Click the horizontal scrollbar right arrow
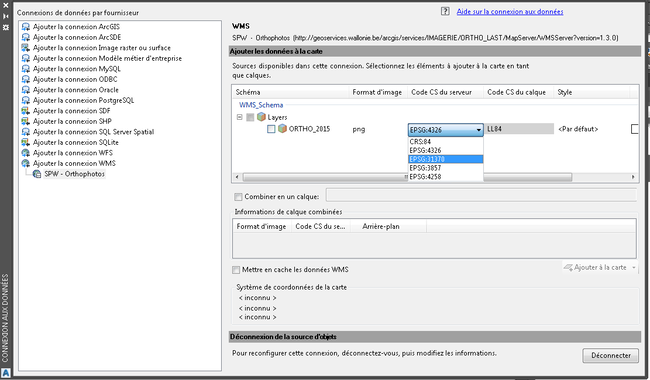Image resolution: width=650 pixels, height=380 pixels. click(633, 177)
